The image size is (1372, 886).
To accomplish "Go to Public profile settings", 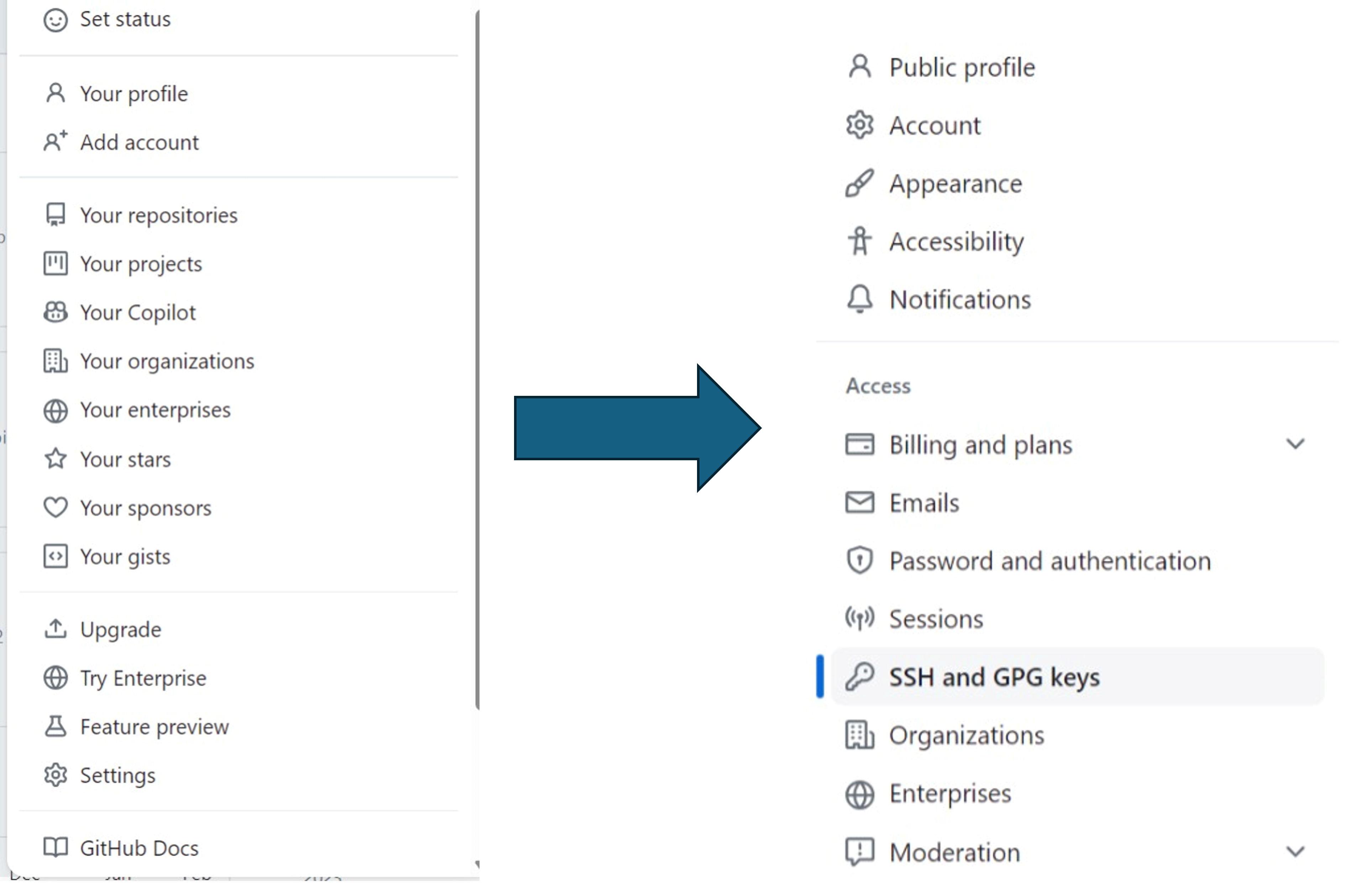I will [x=962, y=67].
